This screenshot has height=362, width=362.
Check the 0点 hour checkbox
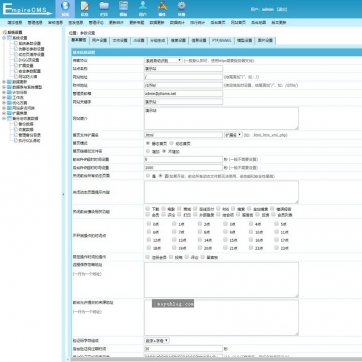148,224
